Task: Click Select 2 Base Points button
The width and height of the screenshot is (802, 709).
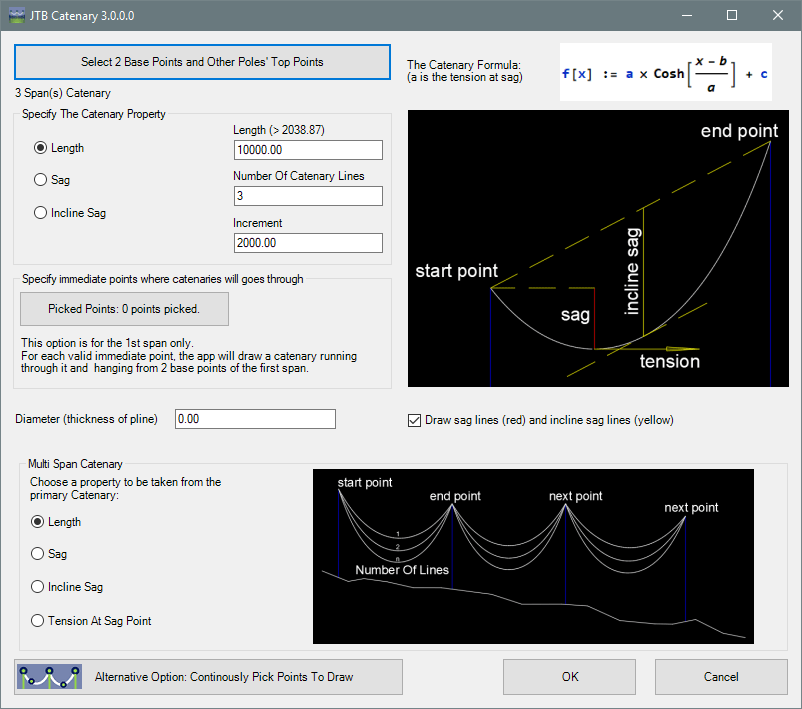Action: point(203,62)
